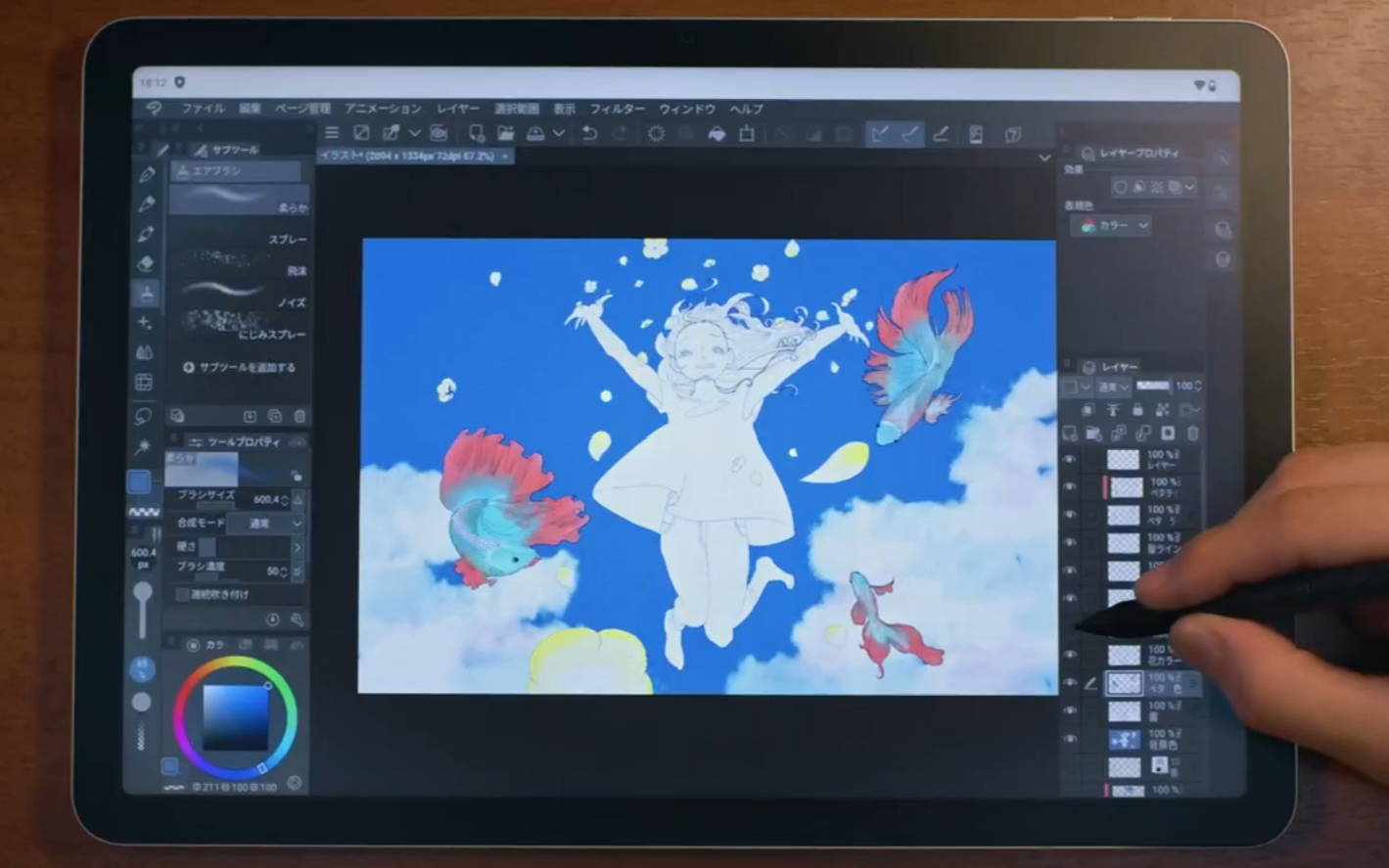Toggle eye of the 雲ライン layer
This screenshot has height=868, width=1389.
[1070, 542]
